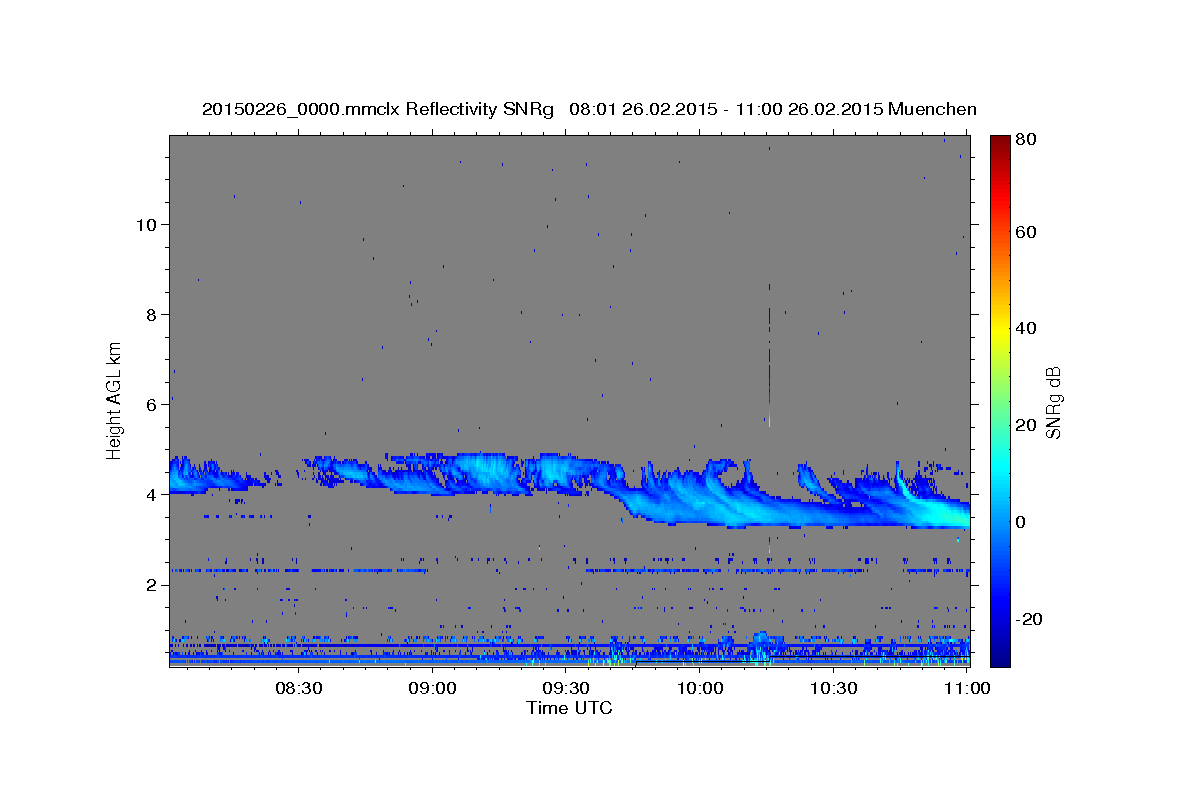The height and width of the screenshot is (800, 1200).
Task: Click the 'Muenchen' location label in the title
Action: tap(932, 109)
